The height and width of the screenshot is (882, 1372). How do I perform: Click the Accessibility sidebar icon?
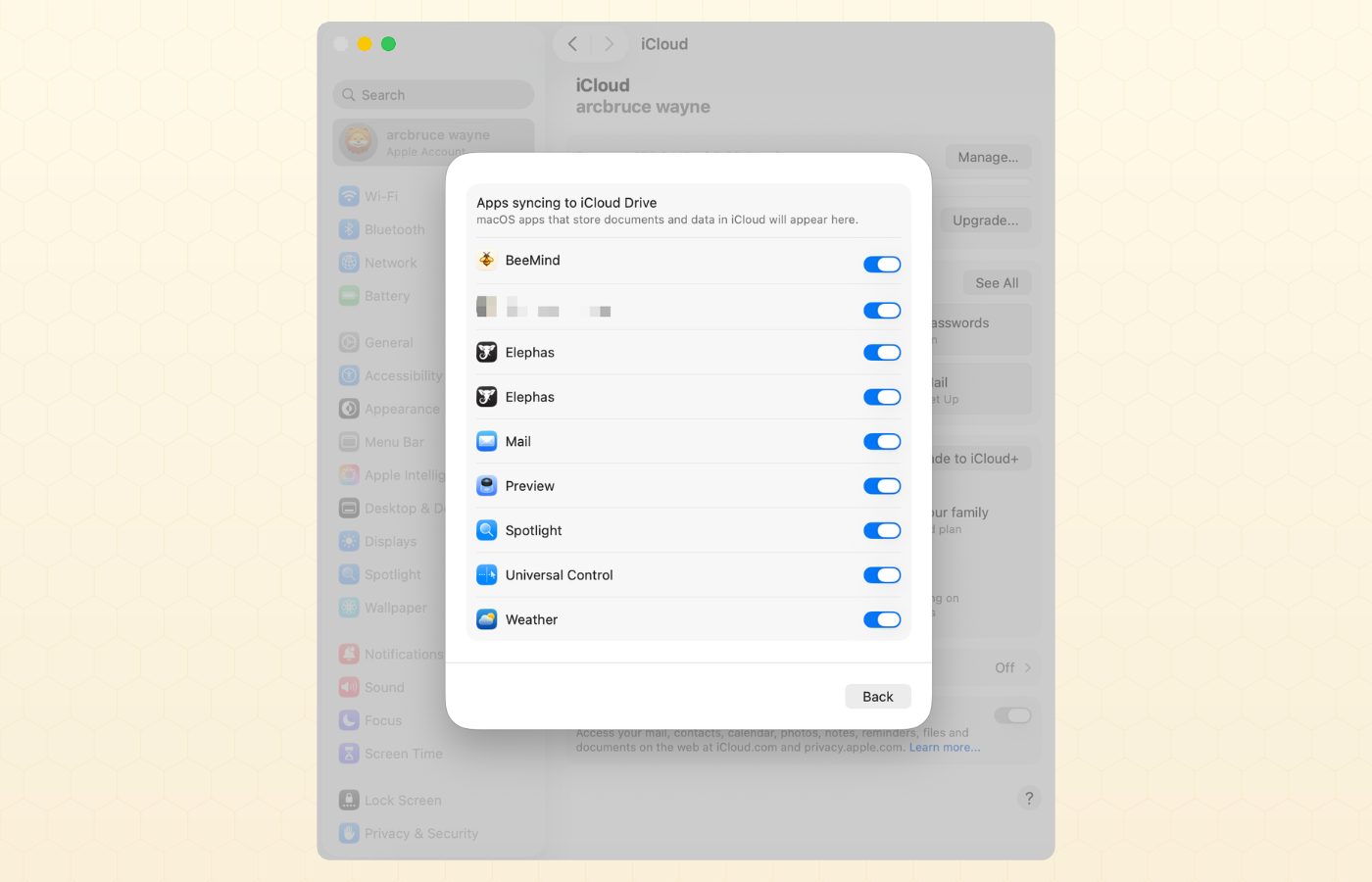(x=349, y=375)
